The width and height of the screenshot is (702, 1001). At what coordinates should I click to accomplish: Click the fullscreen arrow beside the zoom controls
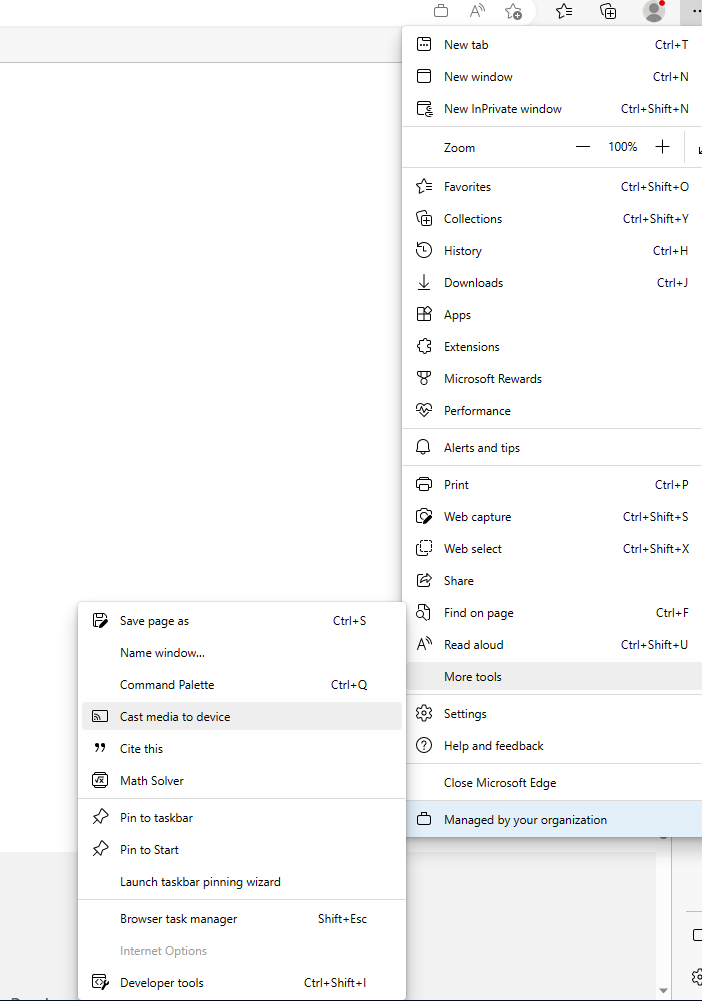pos(699,149)
